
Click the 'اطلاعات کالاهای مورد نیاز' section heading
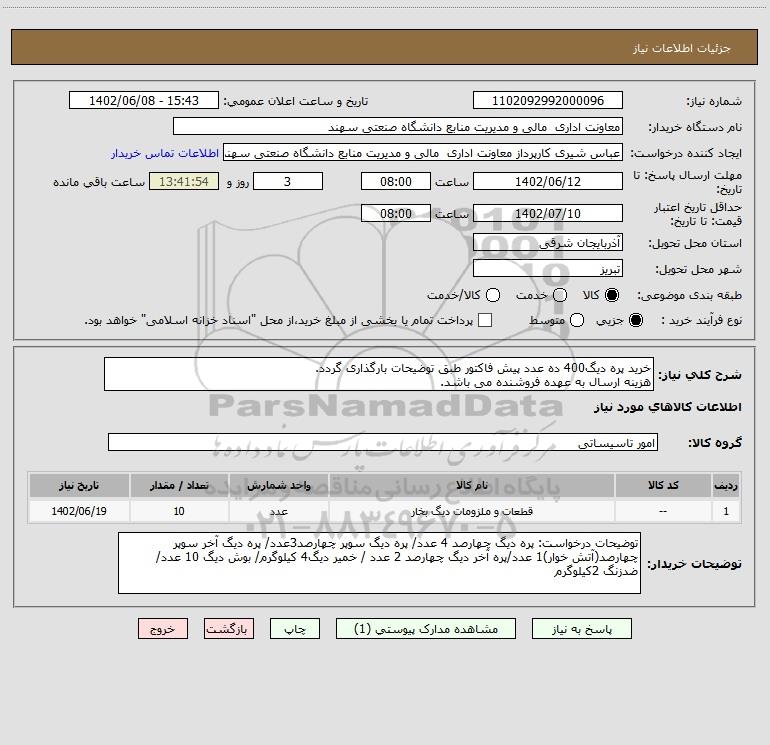click(667, 407)
